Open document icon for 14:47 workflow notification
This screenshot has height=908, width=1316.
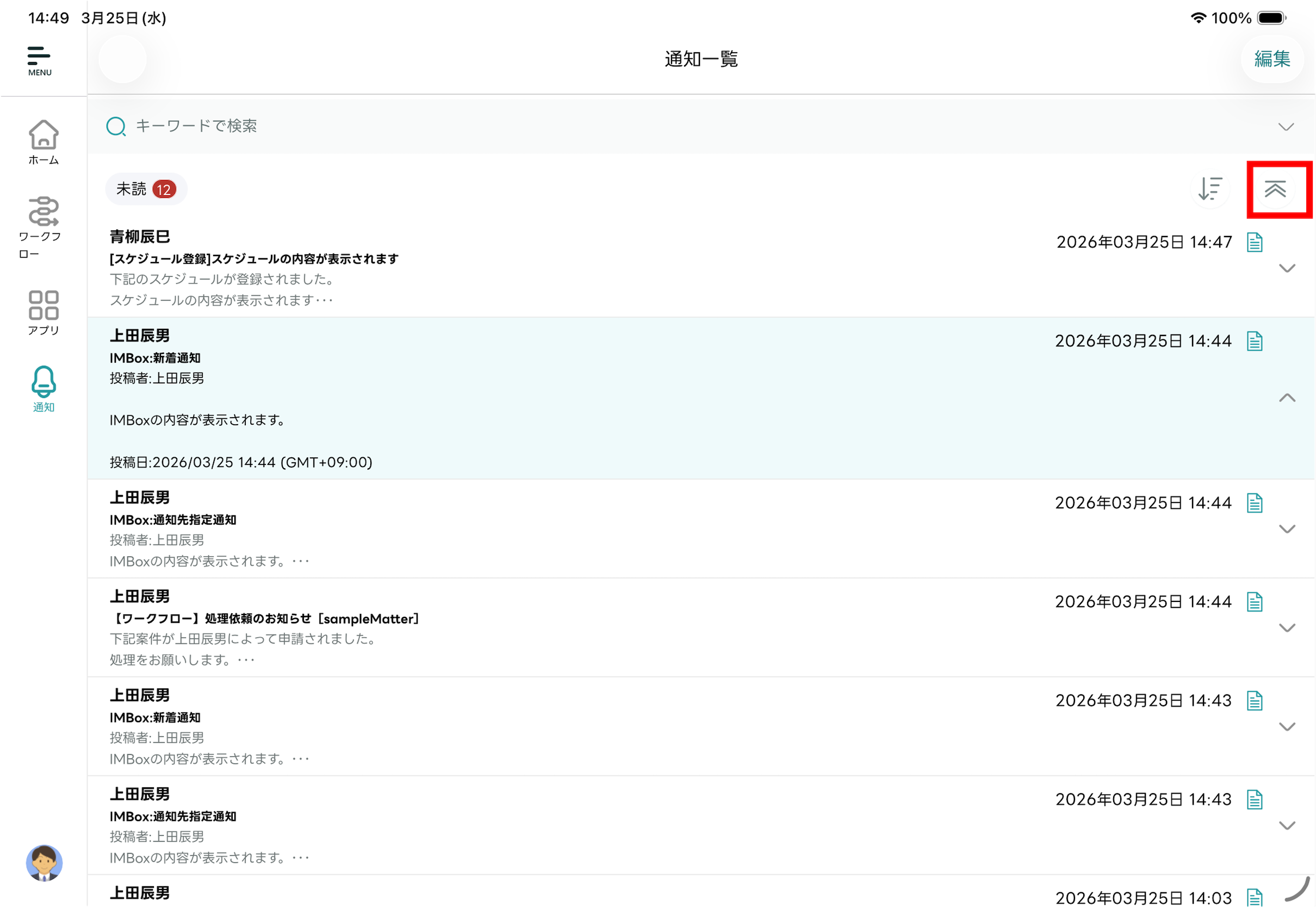coord(1255,602)
